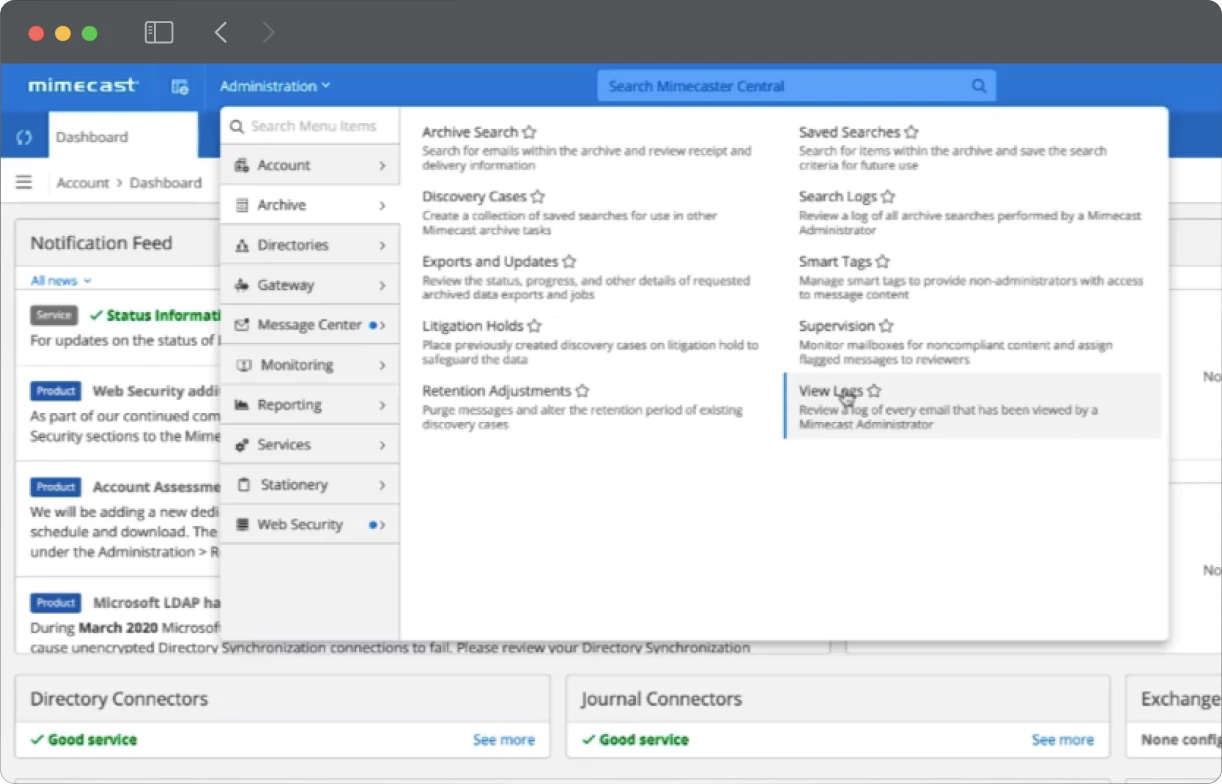Click the Dashboard breadcrumb link
Screen dimensions: 1222x784
coord(166,183)
